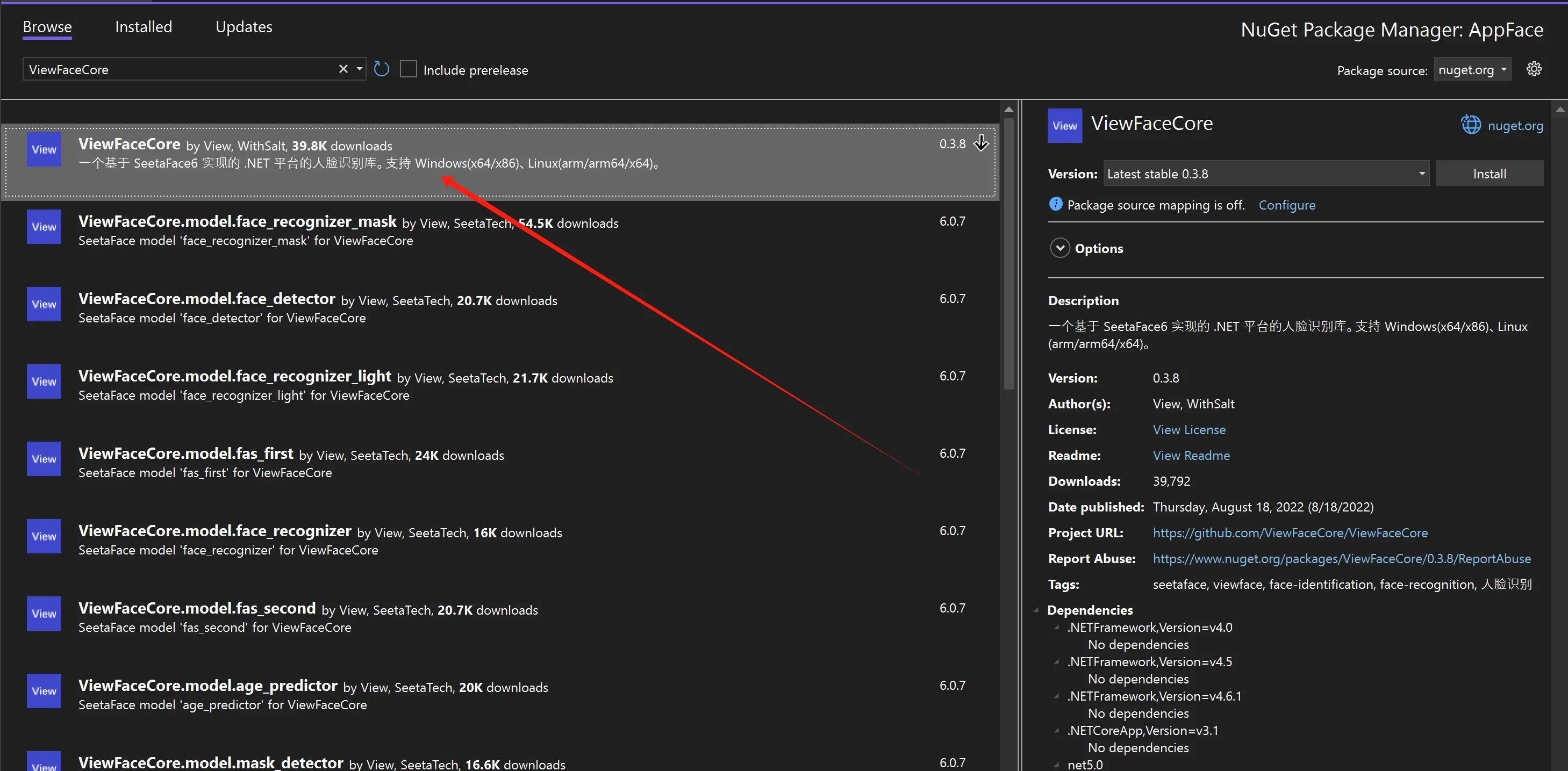Click the ViewFaceCore.model.face_recognizer package icon
The height and width of the screenshot is (771, 1568).
[44, 536]
